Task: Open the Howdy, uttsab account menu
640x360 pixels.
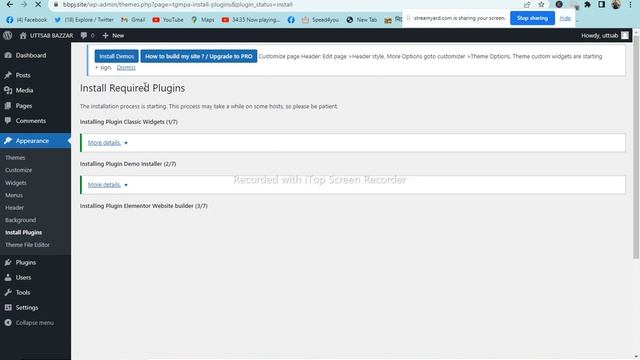Action: pos(604,36)
